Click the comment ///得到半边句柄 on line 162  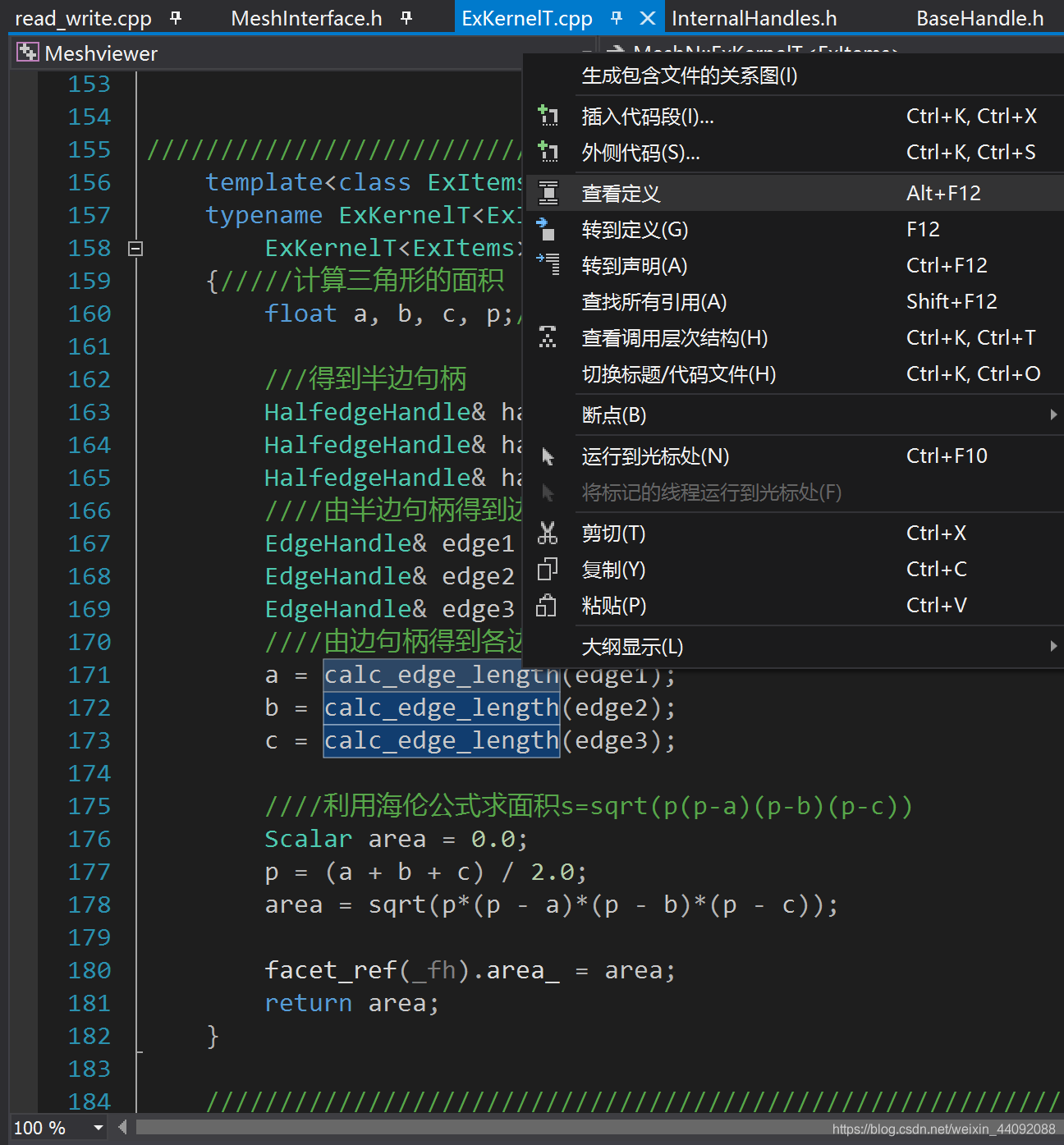[365, 378]
